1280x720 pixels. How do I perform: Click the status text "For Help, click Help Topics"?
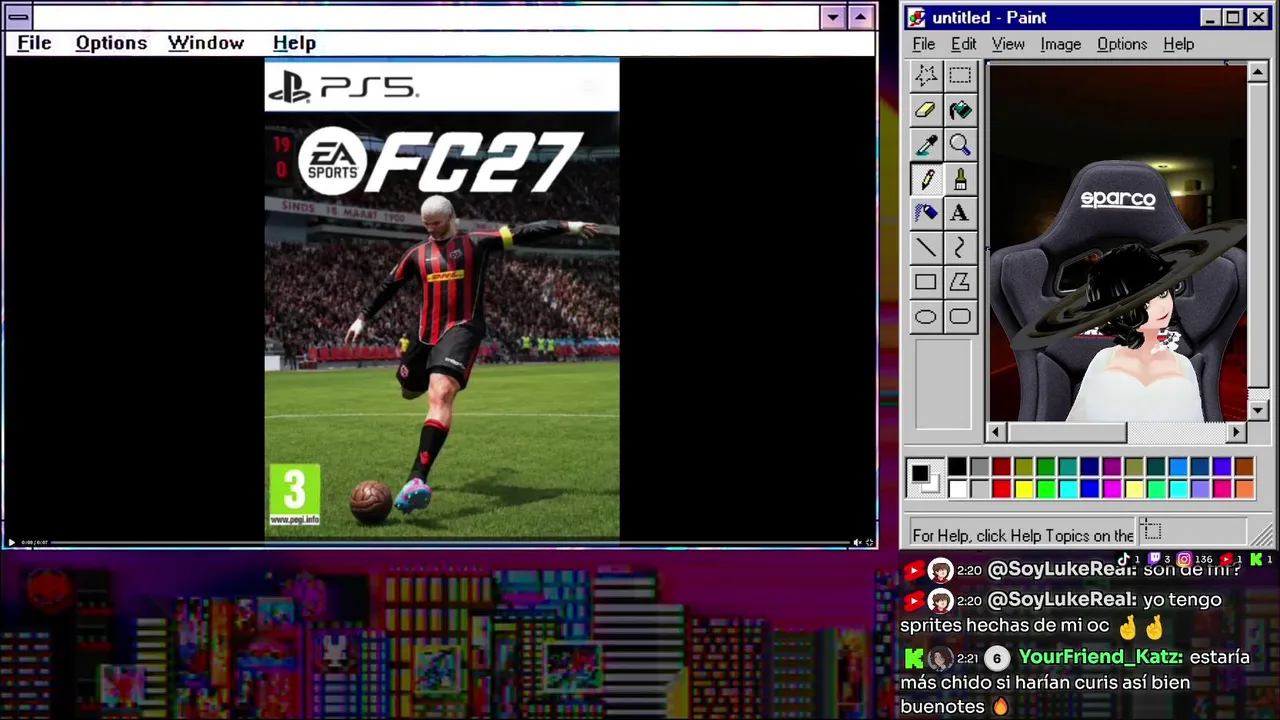coord(1023,535)
